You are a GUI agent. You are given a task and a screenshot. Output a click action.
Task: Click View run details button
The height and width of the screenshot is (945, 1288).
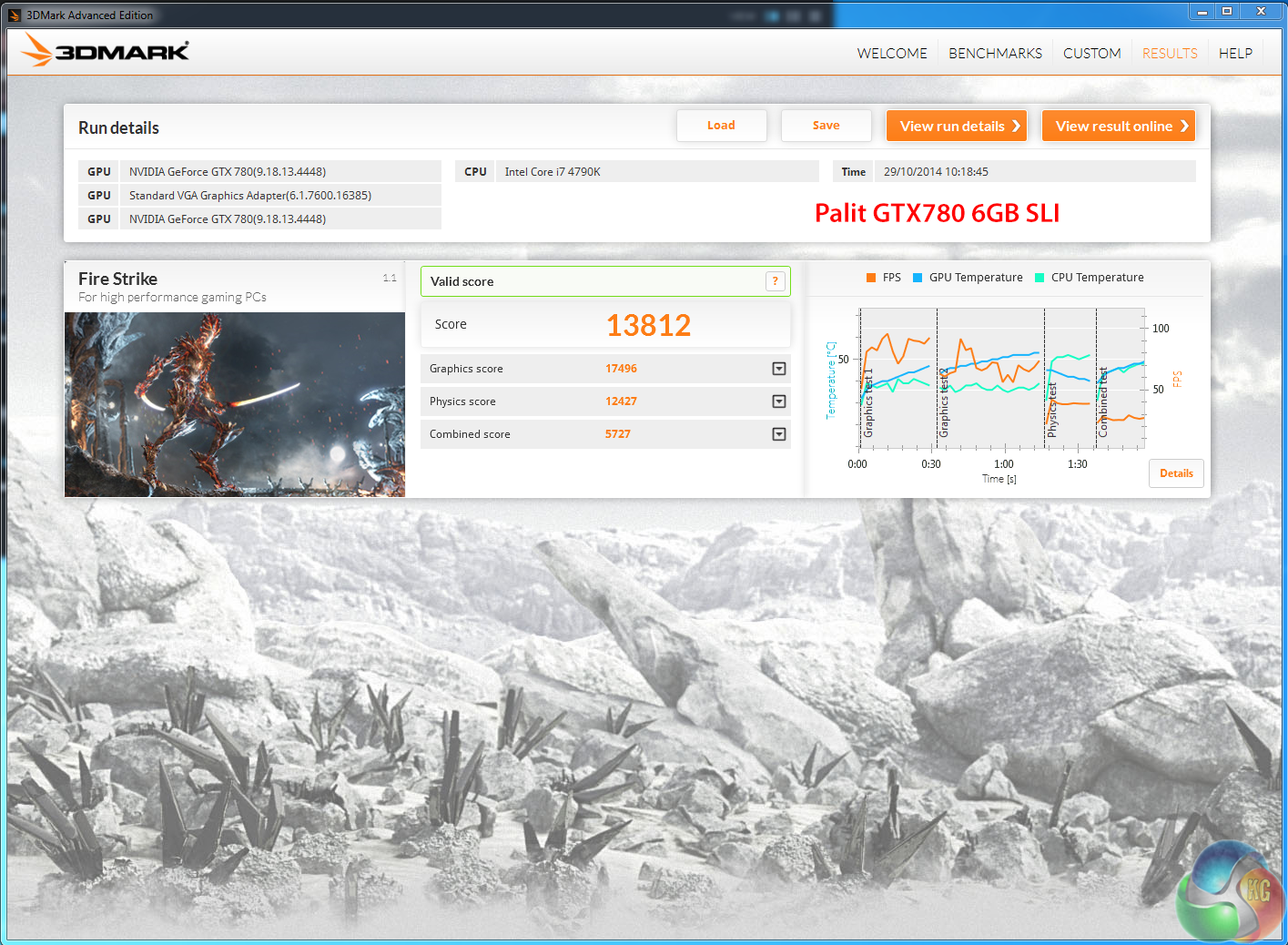click(957, 126)
